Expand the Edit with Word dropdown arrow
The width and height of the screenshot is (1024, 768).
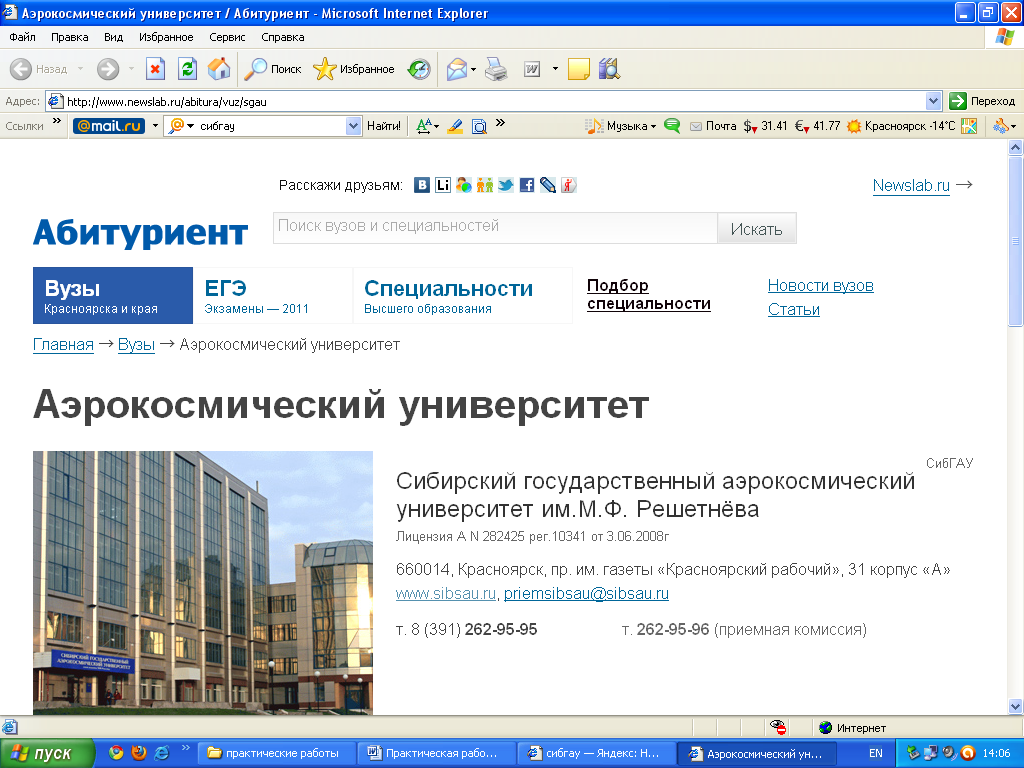pos(555,69)
